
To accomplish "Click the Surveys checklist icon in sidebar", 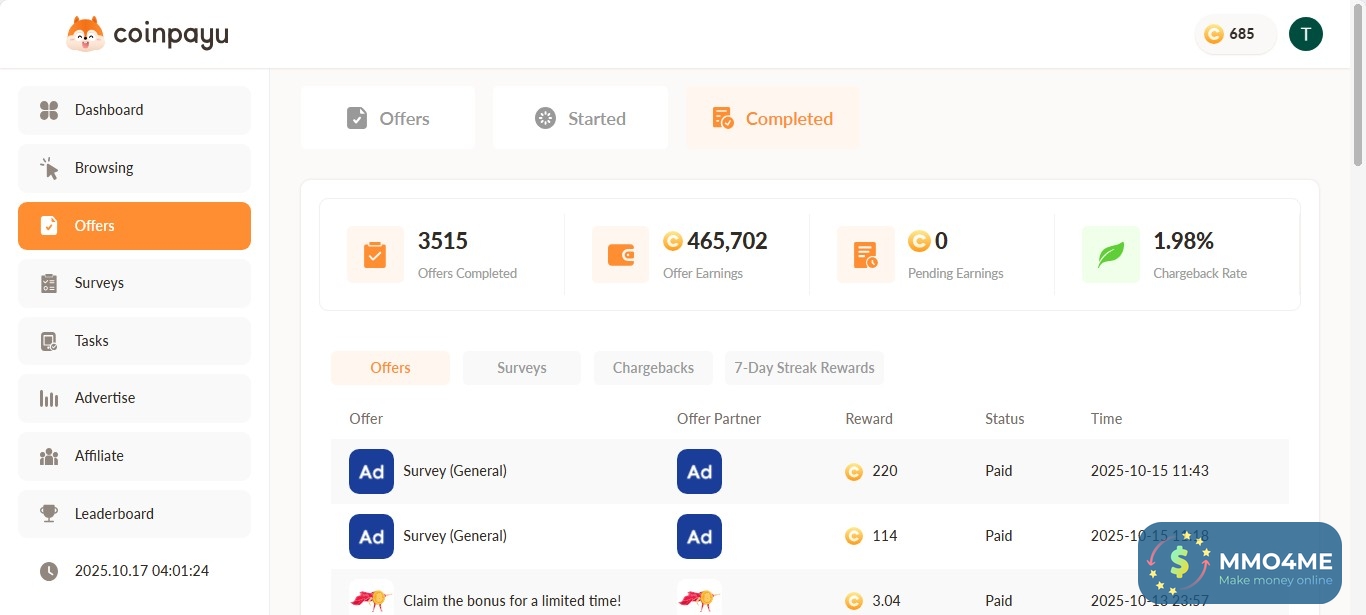I will pyautogui.click(x=49, y=283).
